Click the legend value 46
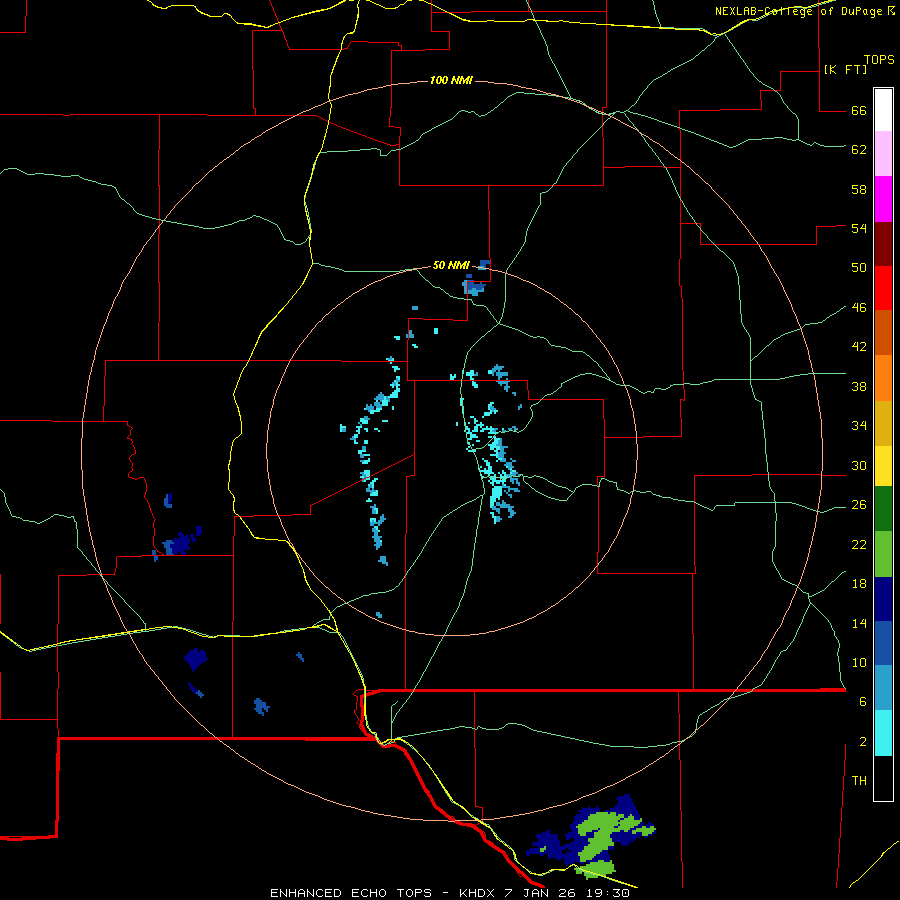 (859, 308)
